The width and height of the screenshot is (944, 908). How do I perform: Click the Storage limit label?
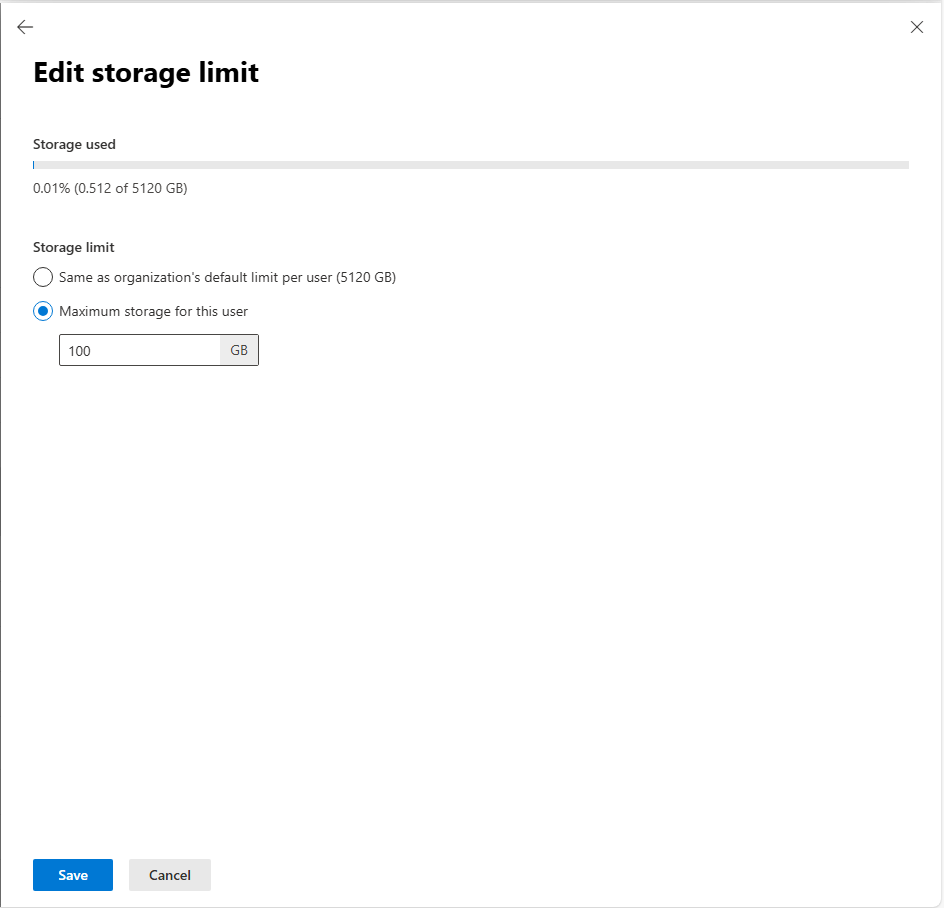point(73,247)
